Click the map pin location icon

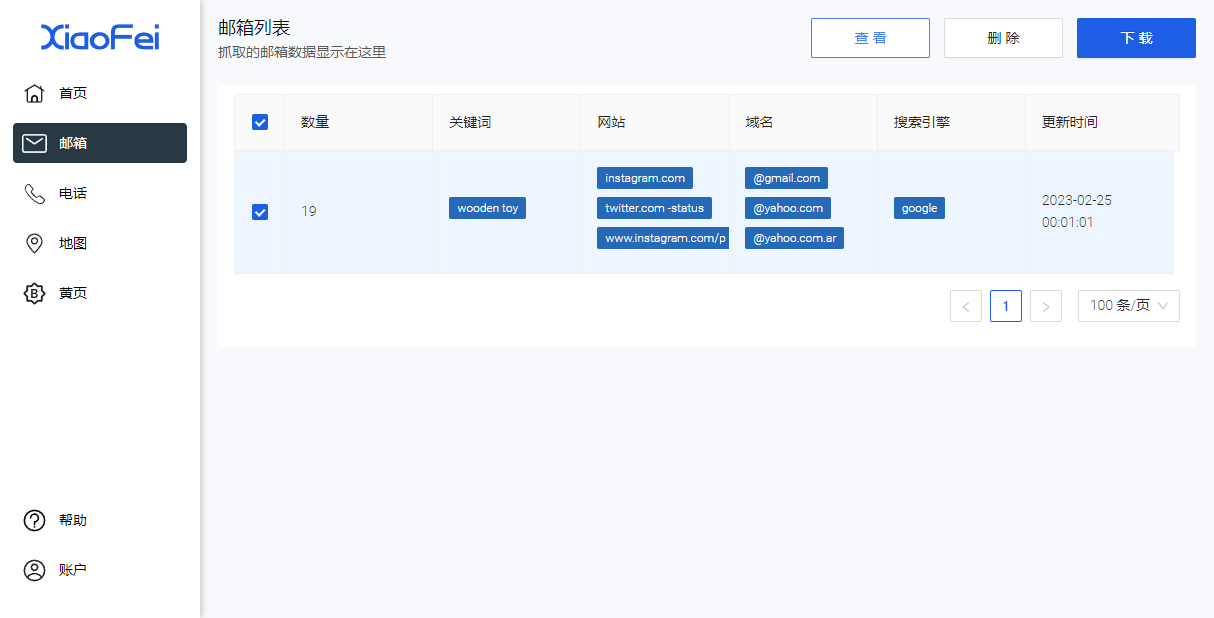34,243
